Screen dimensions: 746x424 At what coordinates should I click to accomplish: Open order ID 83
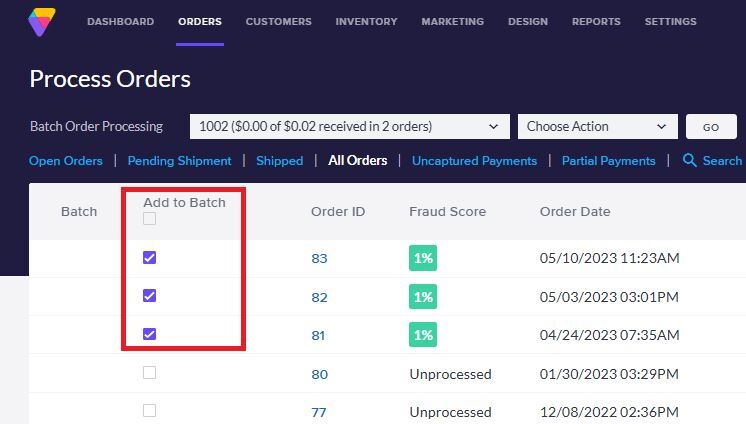pos(319,258)
